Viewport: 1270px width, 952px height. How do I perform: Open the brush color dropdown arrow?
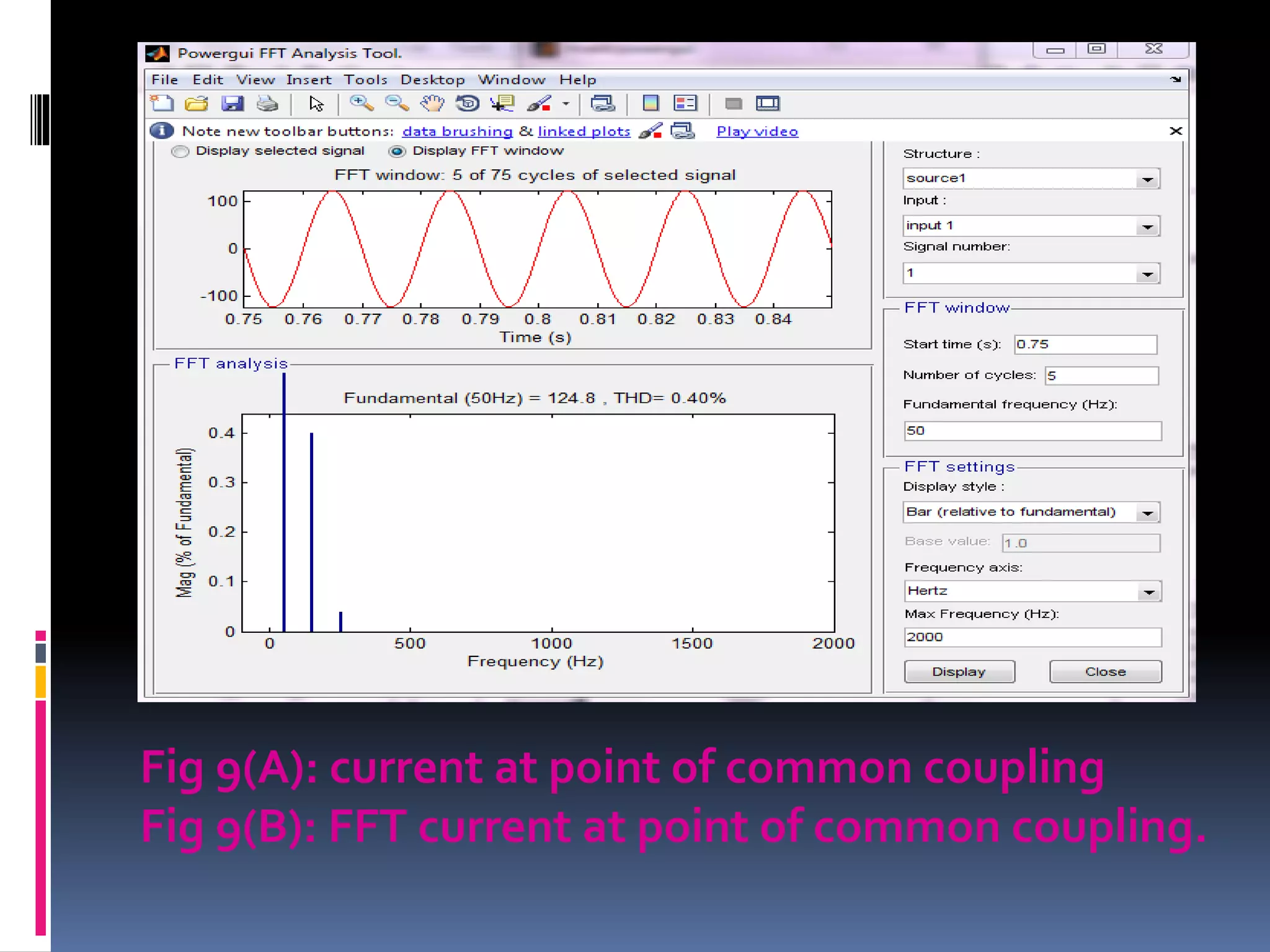click(x=566, y=104)
